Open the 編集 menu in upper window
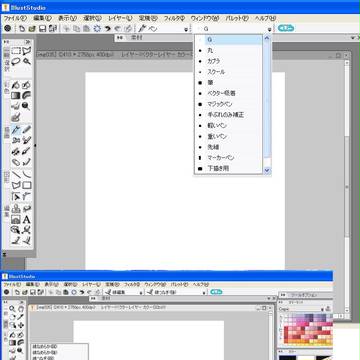Screen dimensions: 360x360 click(x=43, y=18)
